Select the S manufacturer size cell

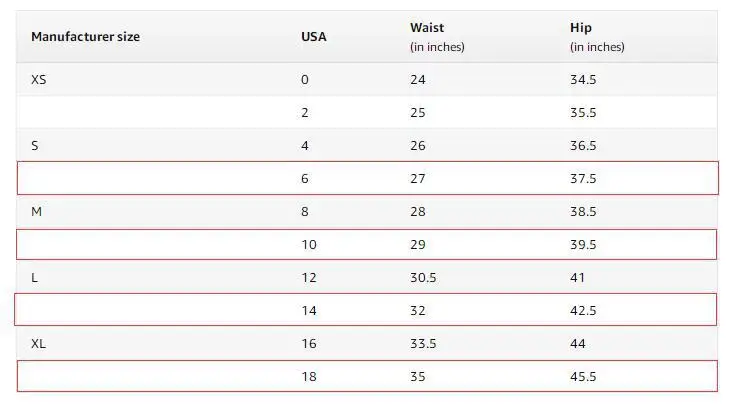pyautogui.click(x=34, y=146)
